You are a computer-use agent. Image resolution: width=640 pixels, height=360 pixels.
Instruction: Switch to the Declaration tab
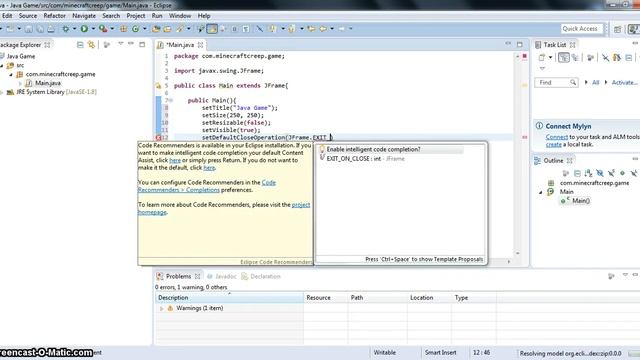[261, 276]
